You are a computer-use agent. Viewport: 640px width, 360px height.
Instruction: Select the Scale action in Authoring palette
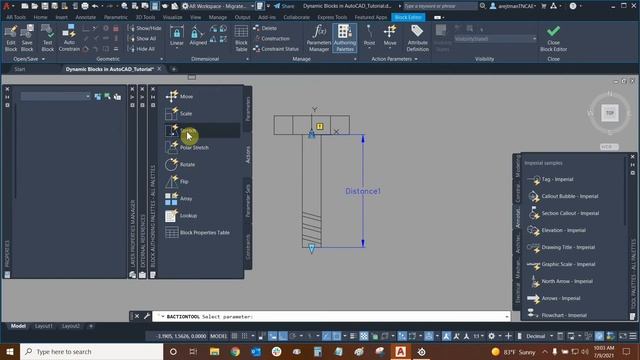click(179, 113)
